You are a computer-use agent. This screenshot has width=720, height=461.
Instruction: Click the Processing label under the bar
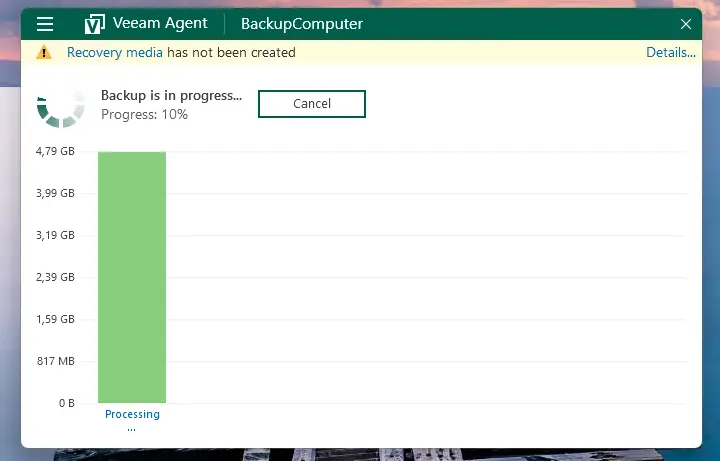click(132, 415)
